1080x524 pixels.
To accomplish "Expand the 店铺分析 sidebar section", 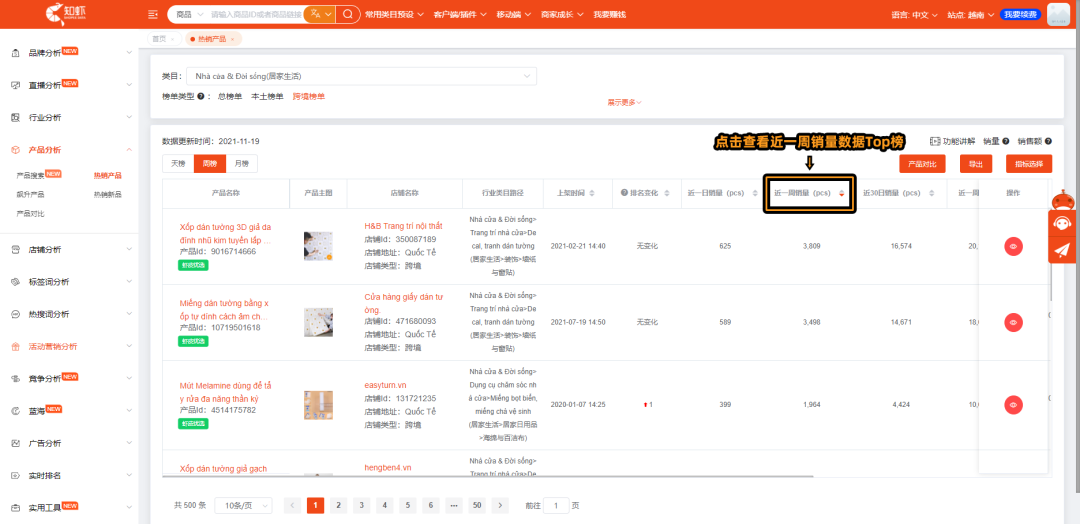I will (68, 249).
